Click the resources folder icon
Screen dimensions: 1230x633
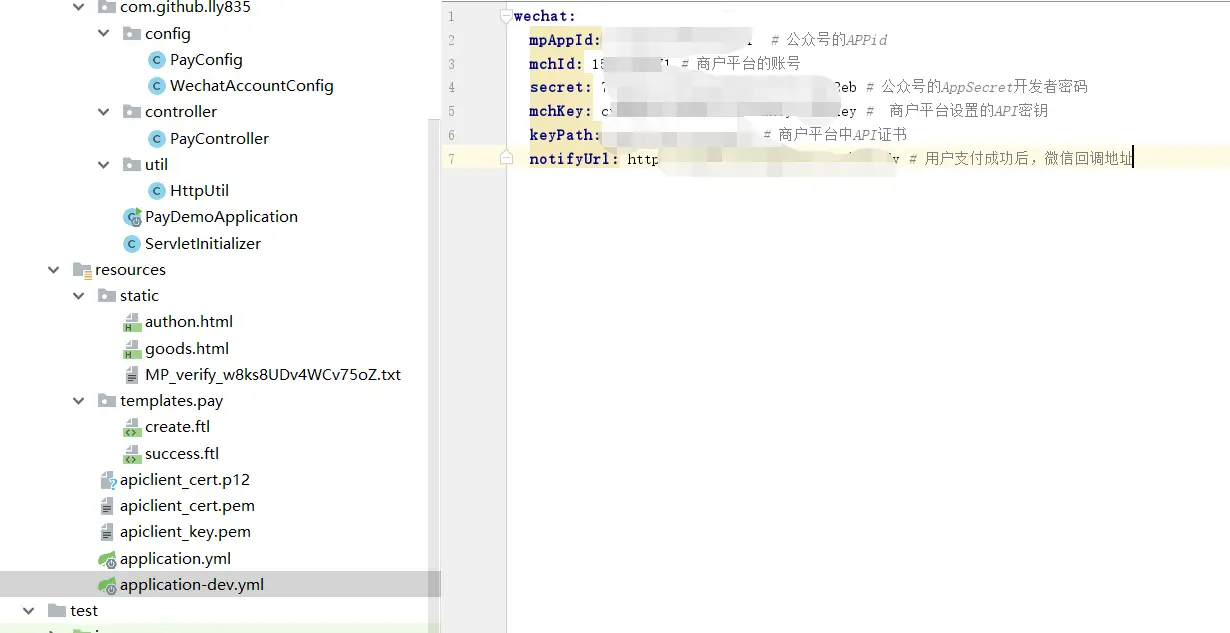coord(82,270)
